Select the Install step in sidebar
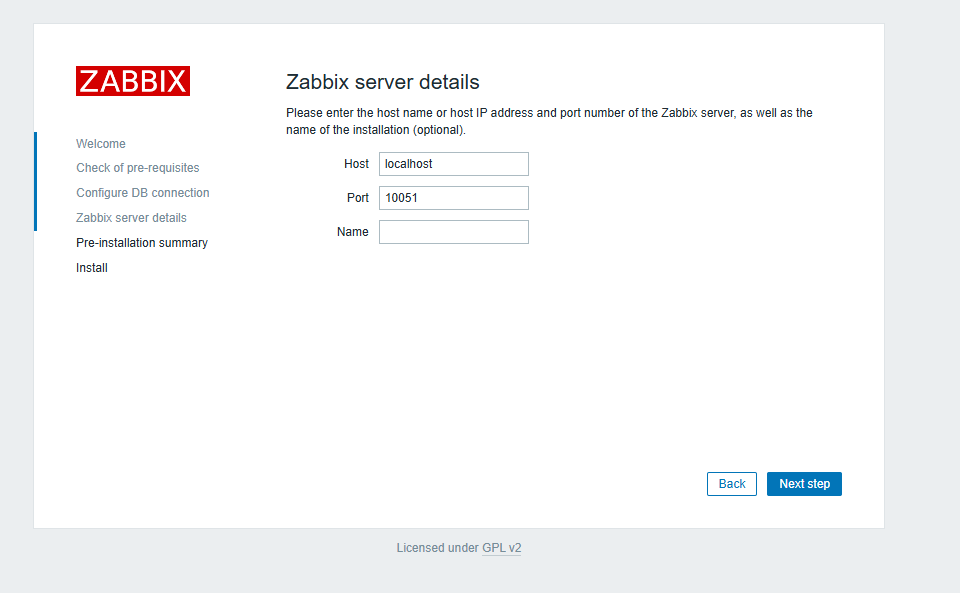The height and width of the screenshot is (593, 960). click(92, 268)
